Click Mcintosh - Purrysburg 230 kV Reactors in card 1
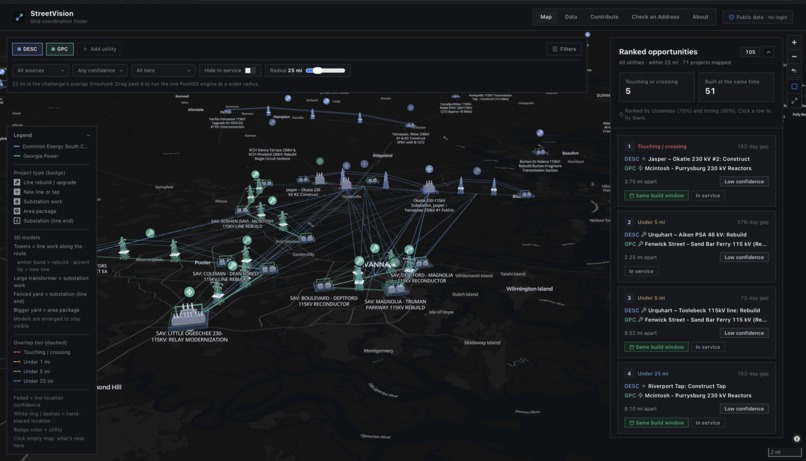Image resolution: width=806 pixels, height=461 pixels. tap(698, 169)
